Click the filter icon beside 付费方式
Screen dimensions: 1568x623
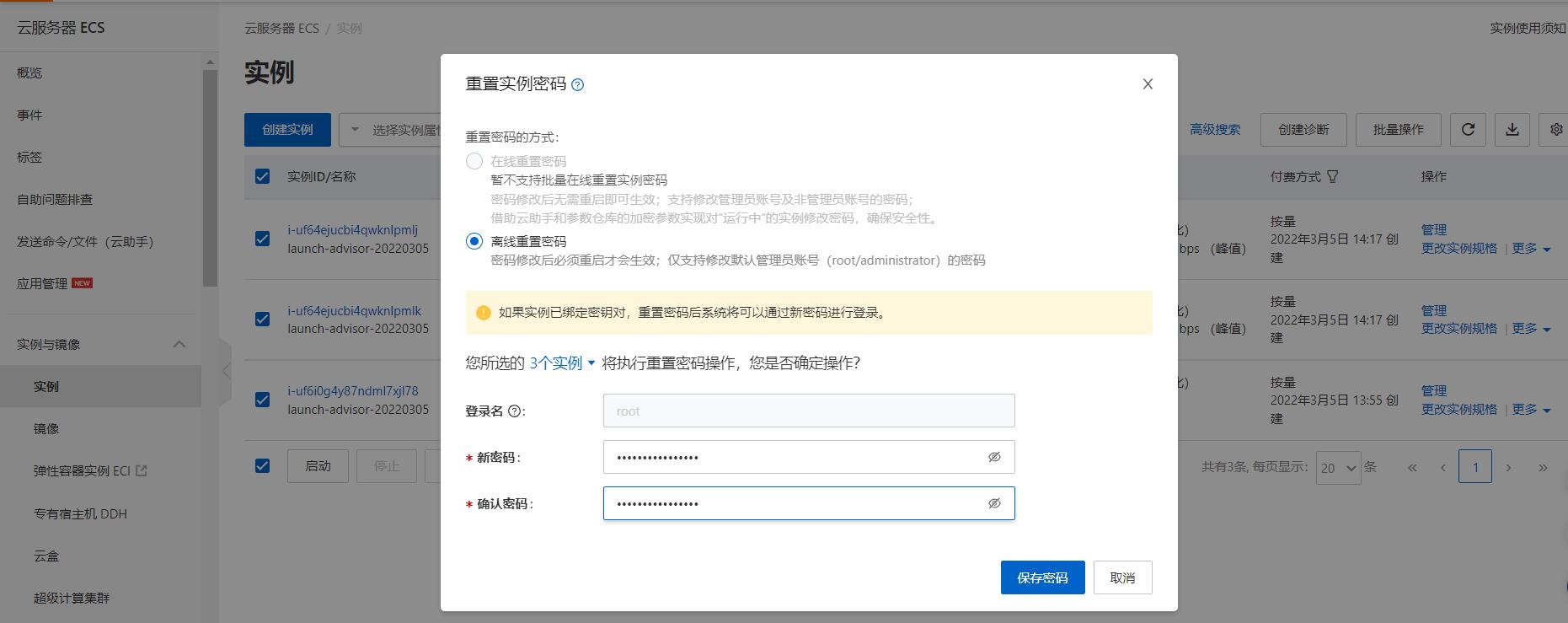(1333, 176)
